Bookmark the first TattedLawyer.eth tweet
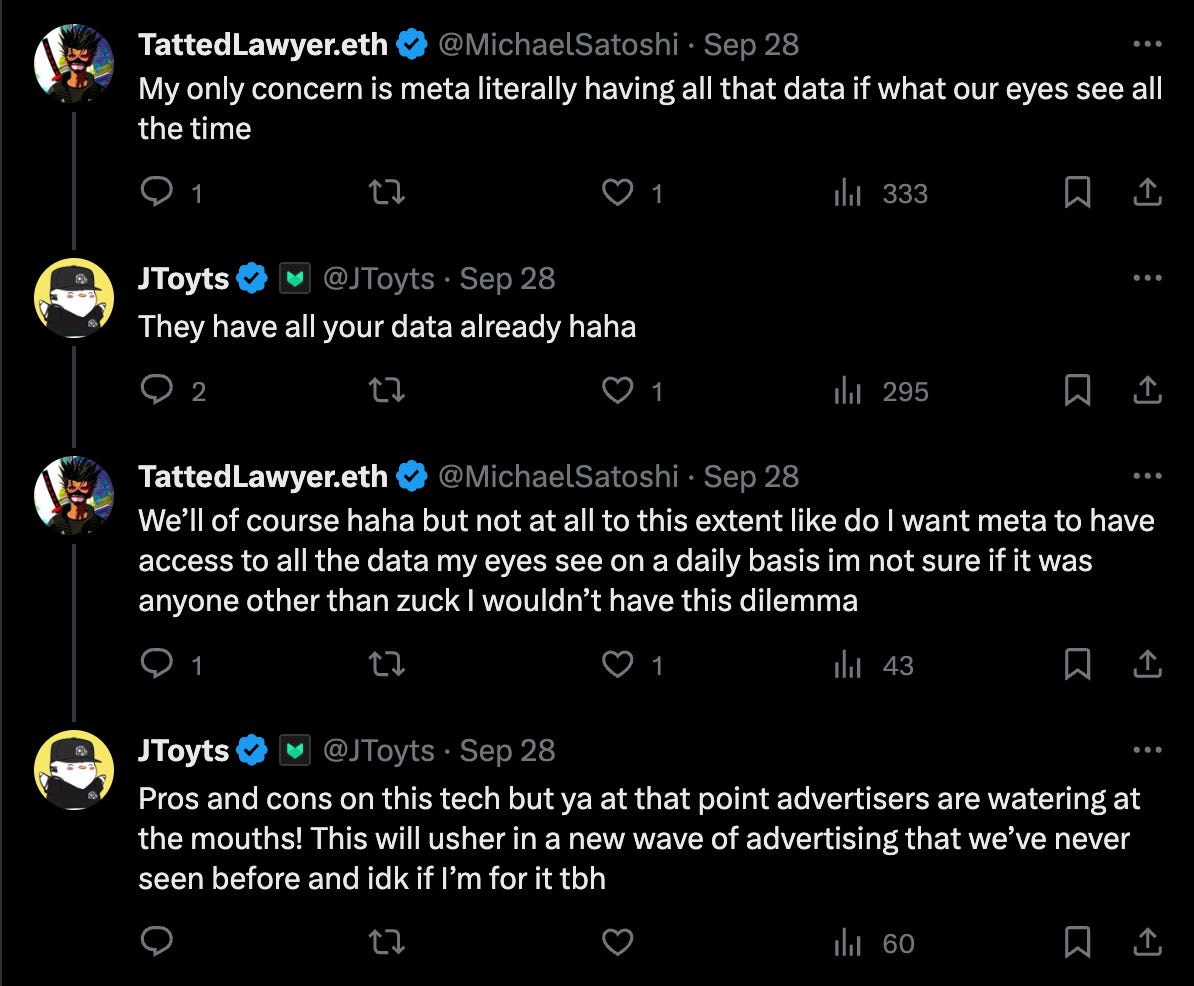Screen dimensions: 1194x986 point(1077,192)
